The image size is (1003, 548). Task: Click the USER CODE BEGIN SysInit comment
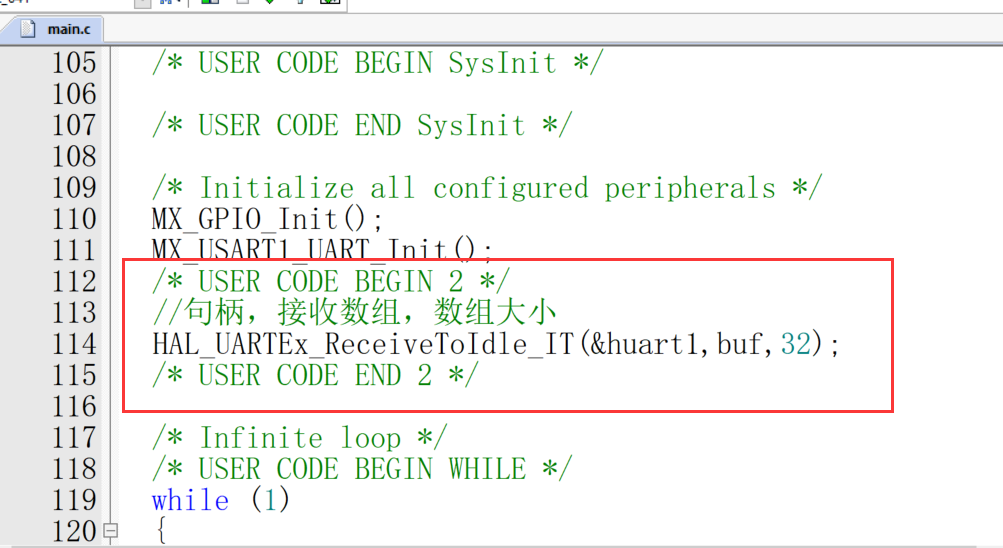377,63
